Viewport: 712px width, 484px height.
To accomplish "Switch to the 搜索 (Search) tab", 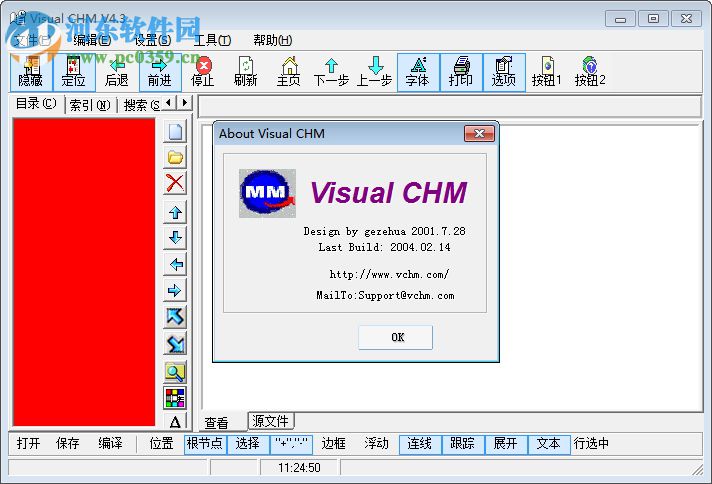I will tap(141, 105).
